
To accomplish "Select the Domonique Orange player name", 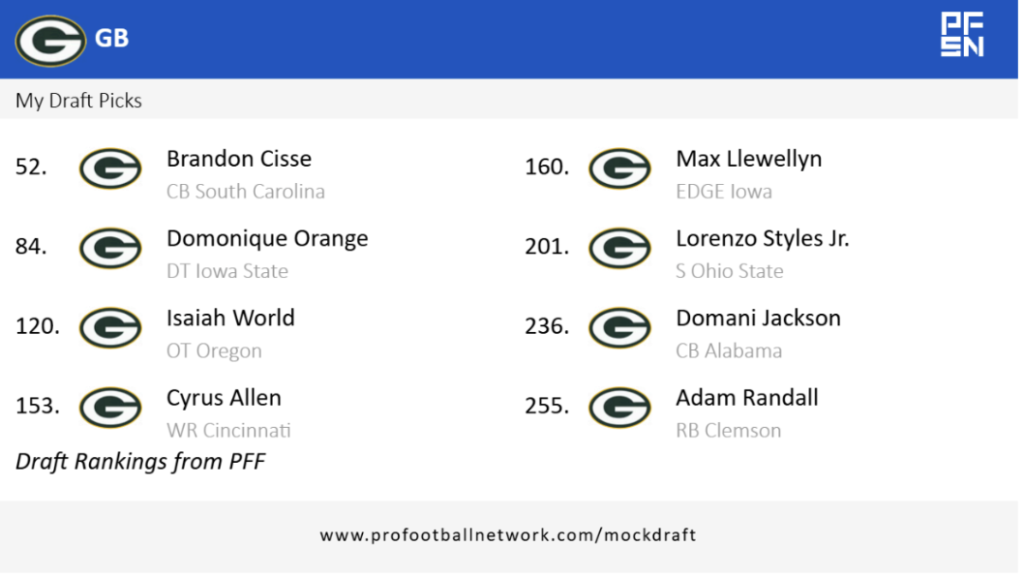I will [267, 239].
